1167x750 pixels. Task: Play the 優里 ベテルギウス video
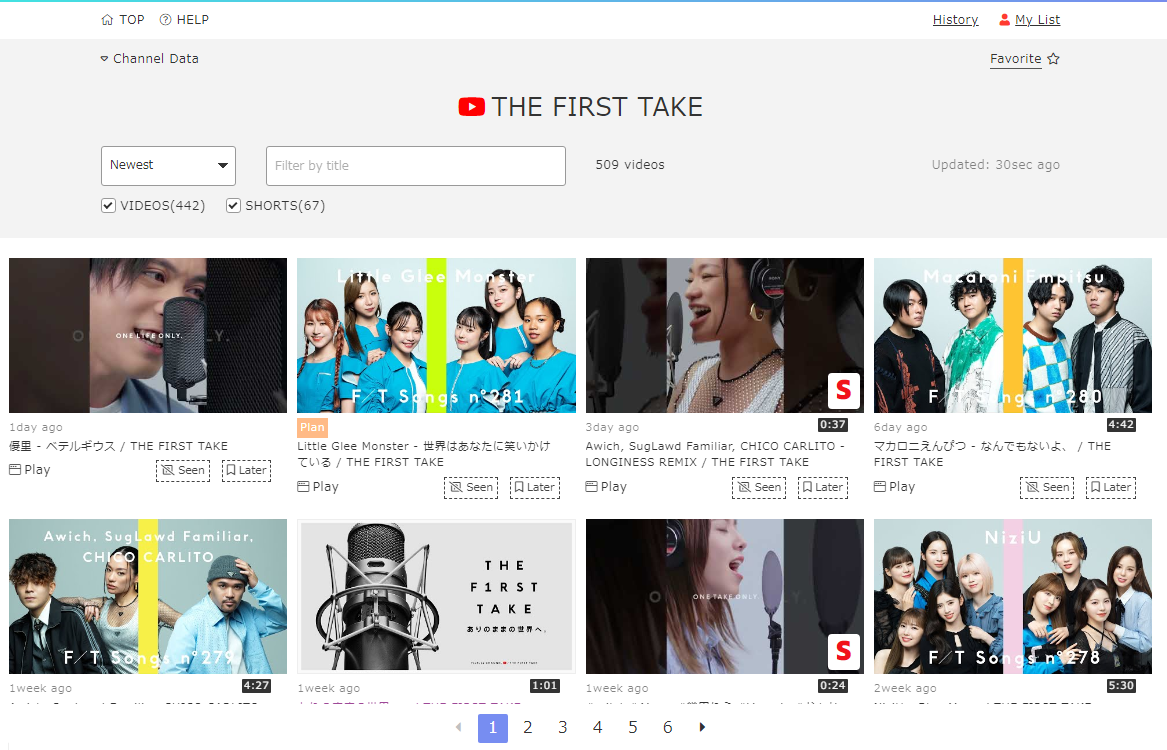pyautogui.click(x=30, y=469)
